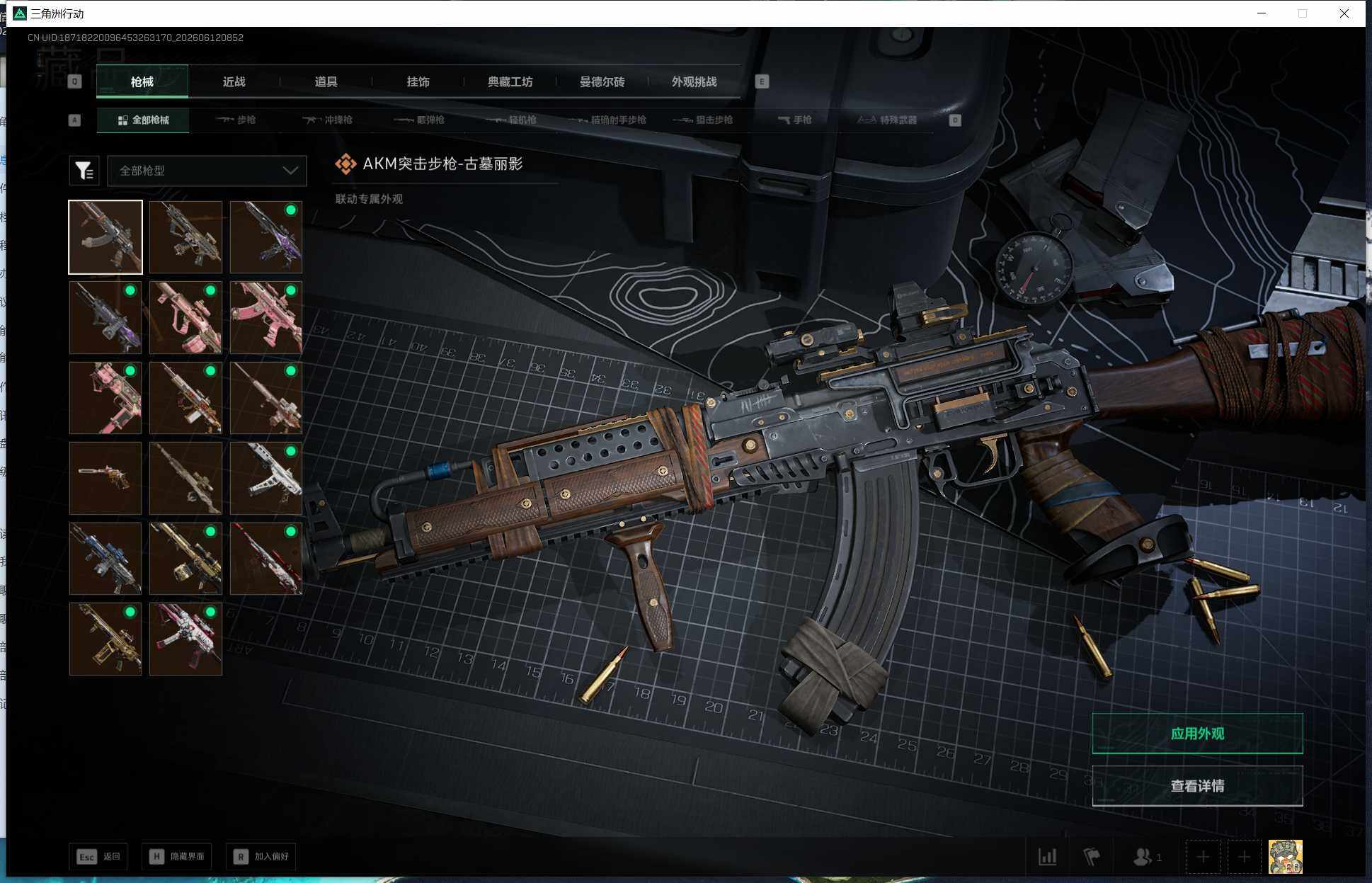Click the 应用外观 button

point(1197,734)
